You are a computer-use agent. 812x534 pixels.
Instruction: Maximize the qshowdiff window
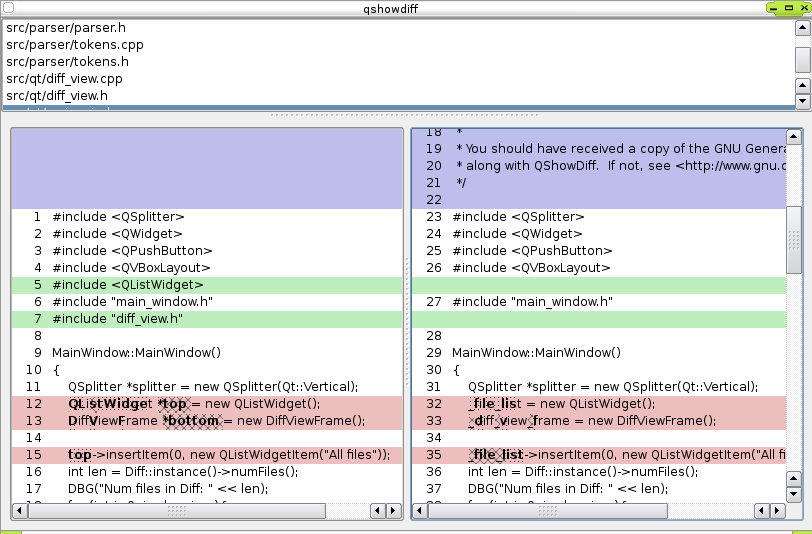tap(789, 8)
